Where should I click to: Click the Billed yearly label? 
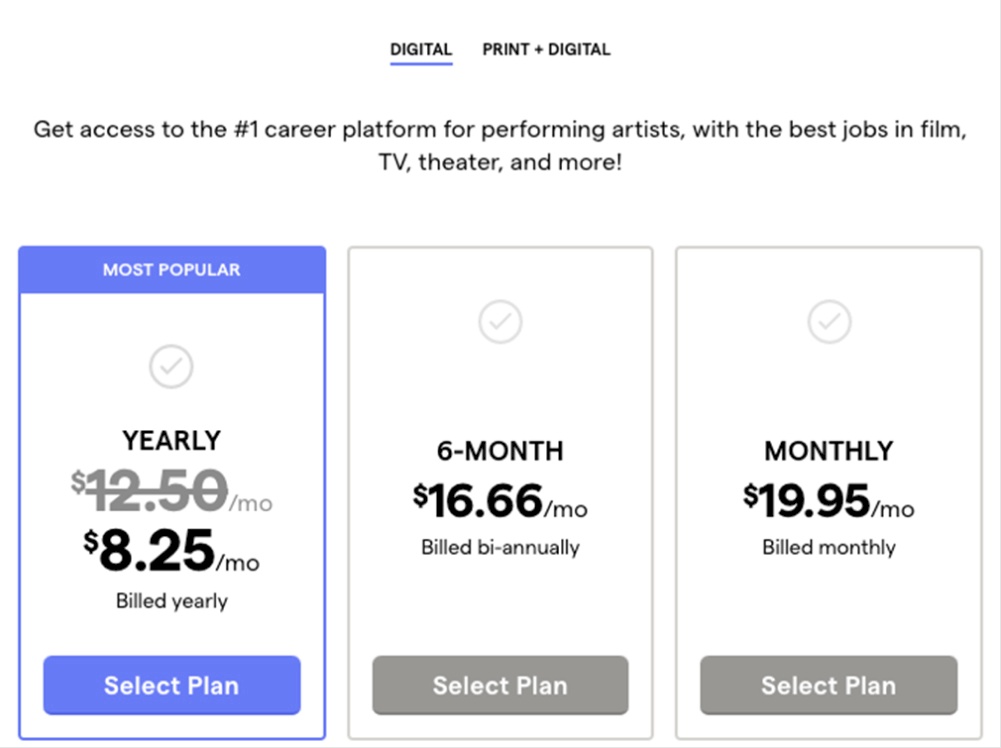[x=171, y=601]
